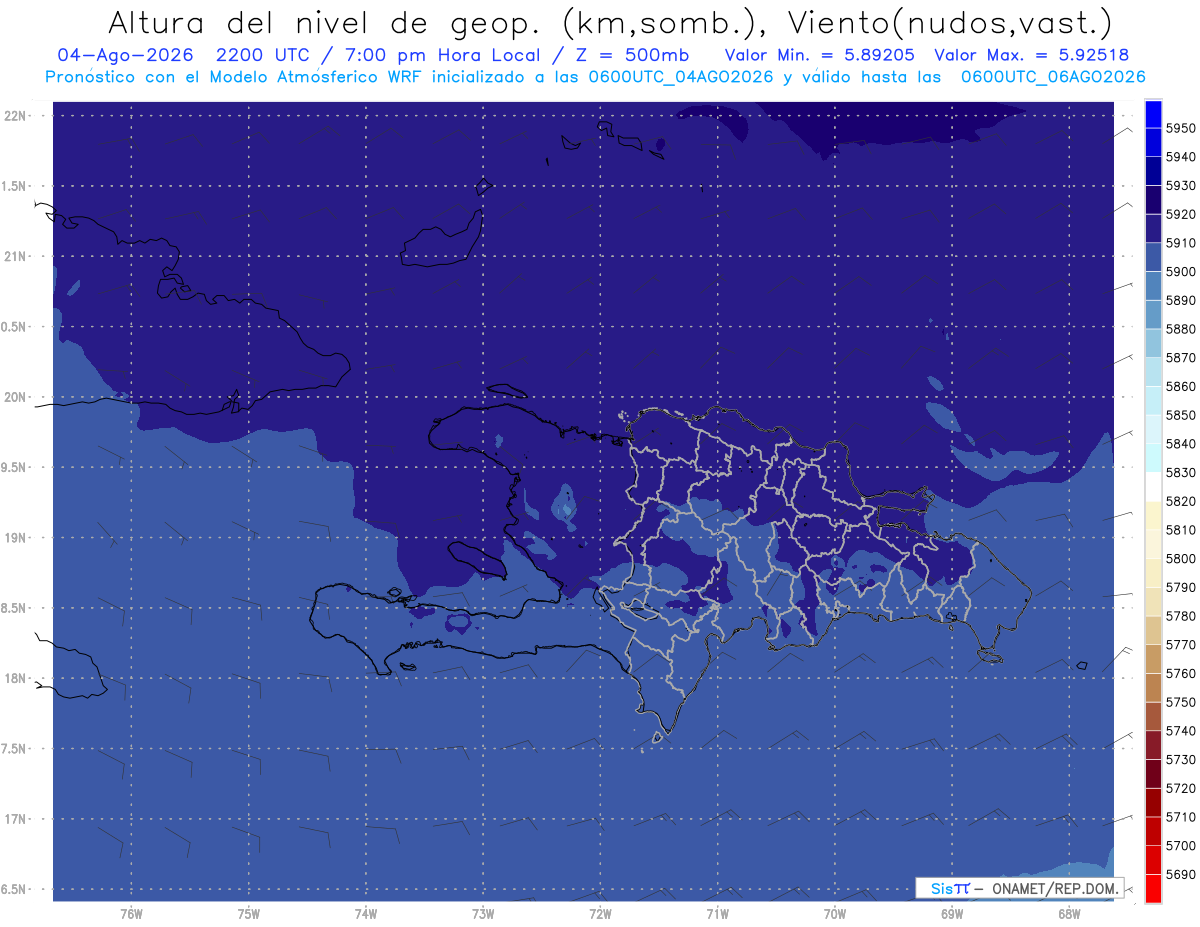Click the '5910' legend value
This screenshot has height=927, width=1200.
click(1181, 243)
